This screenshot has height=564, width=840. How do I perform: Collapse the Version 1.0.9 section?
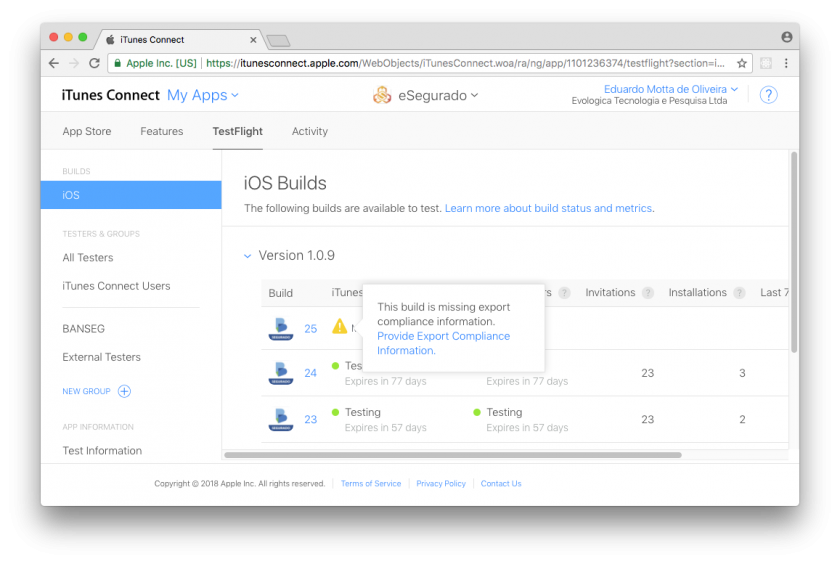(x=248, y=256)
